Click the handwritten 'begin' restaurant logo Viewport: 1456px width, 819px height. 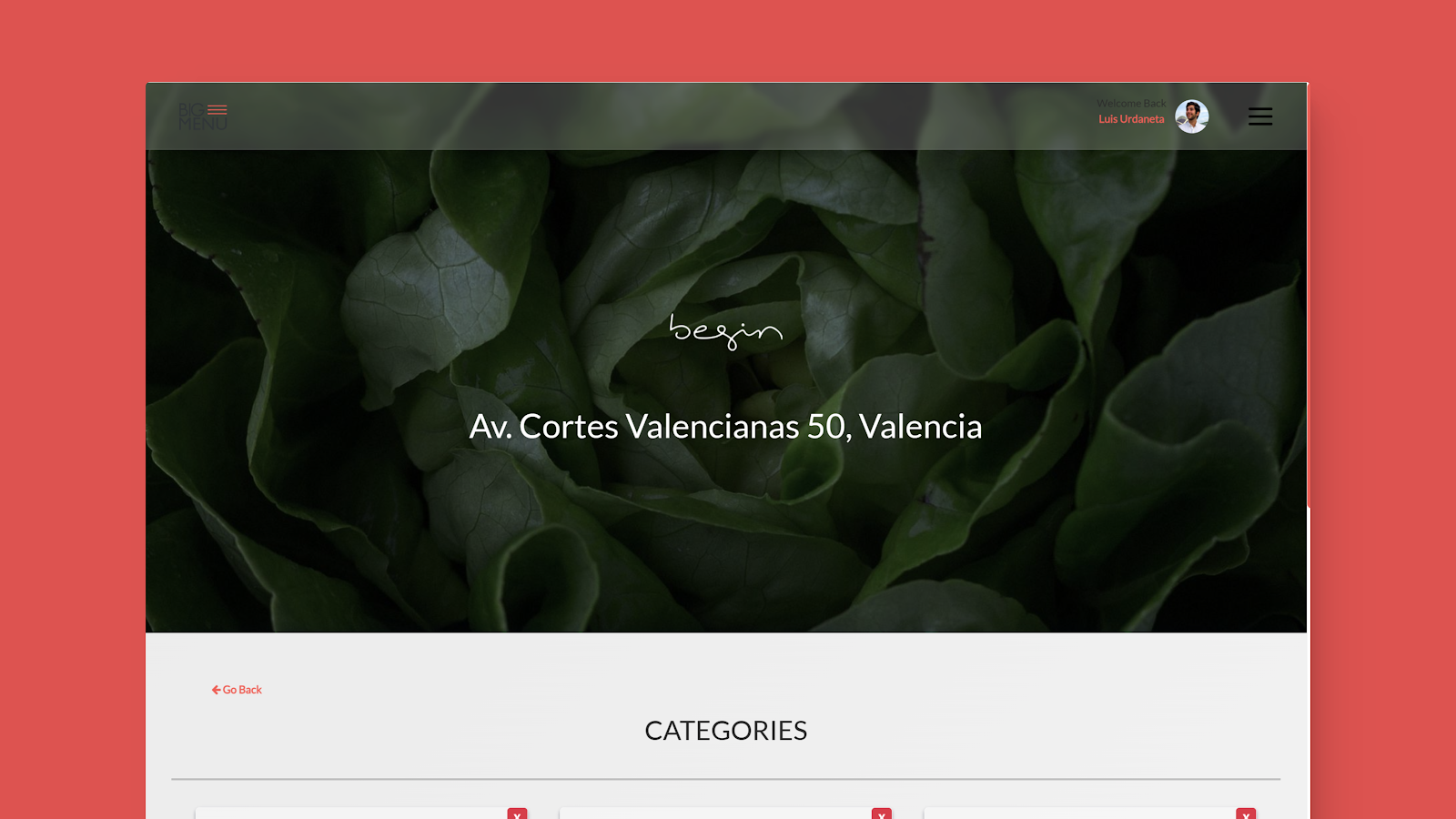[x=725, y=332]
